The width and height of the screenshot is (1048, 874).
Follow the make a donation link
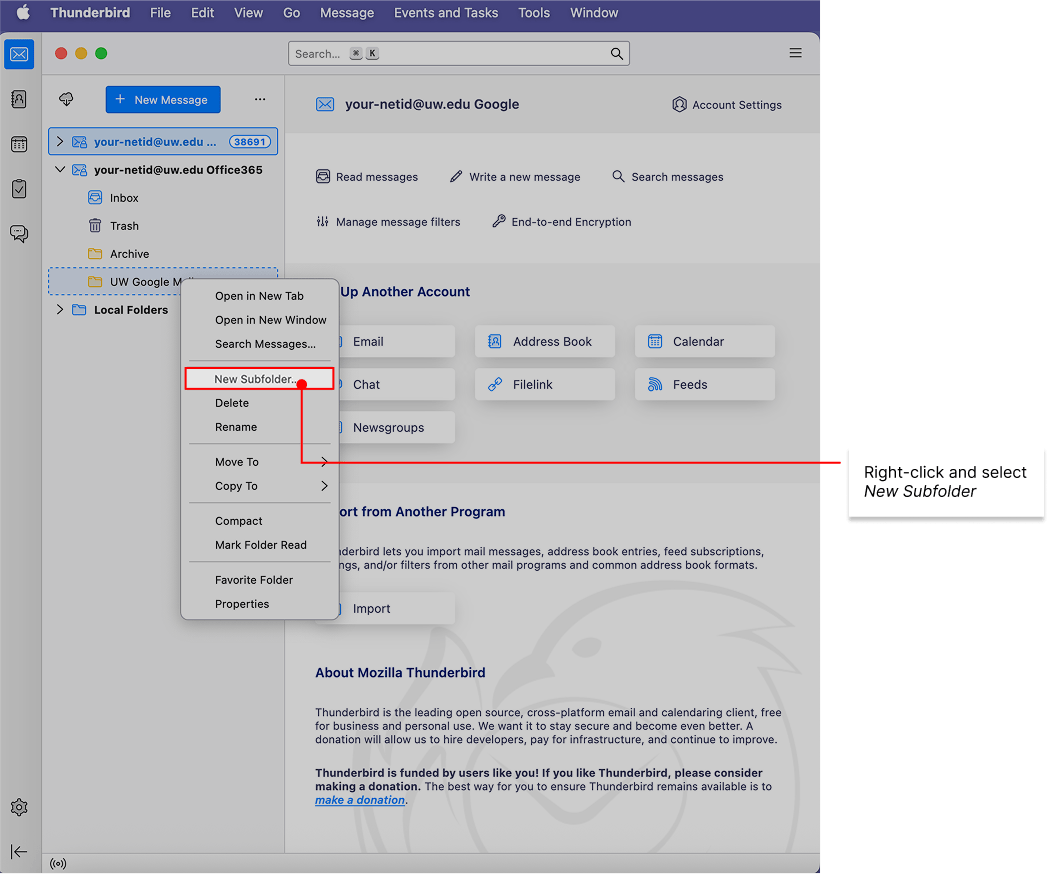(x=359, y=799)
